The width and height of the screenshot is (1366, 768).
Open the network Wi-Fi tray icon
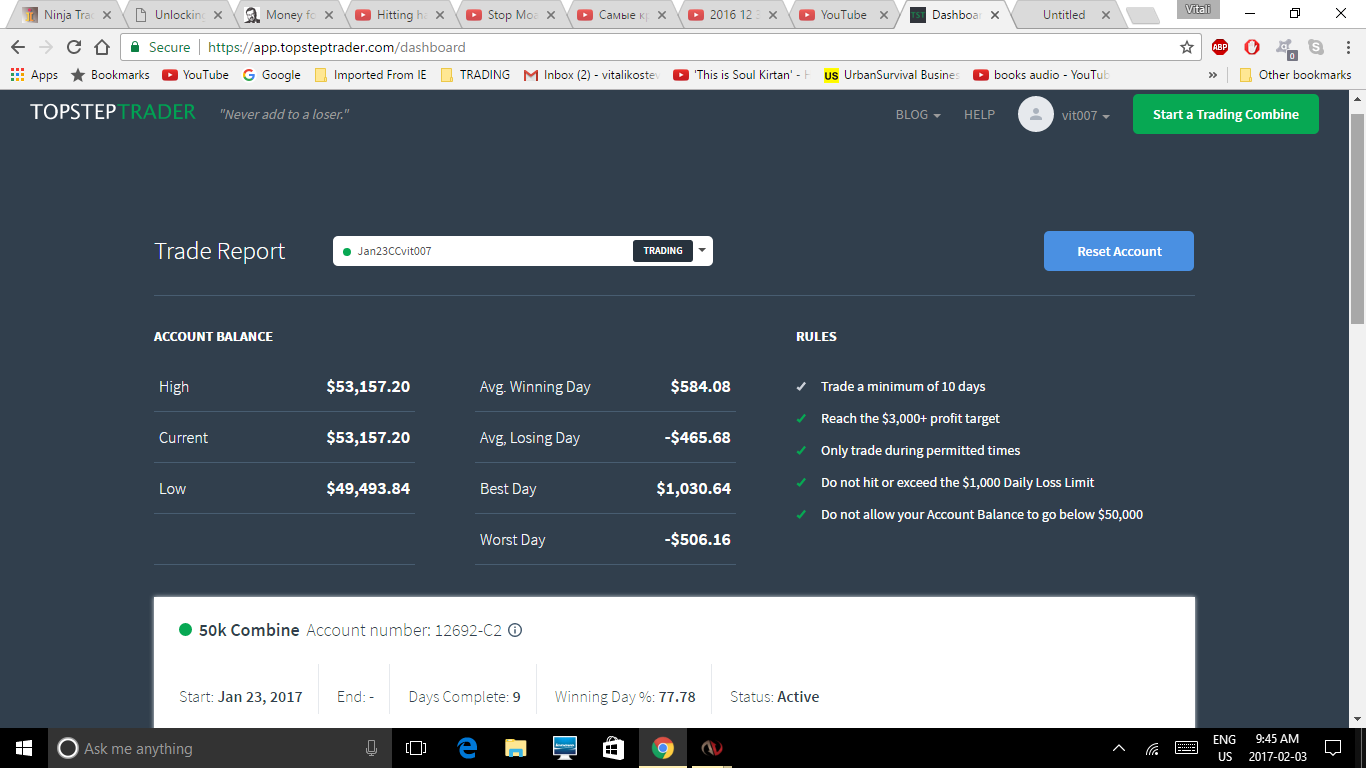tap(1152, 748)
